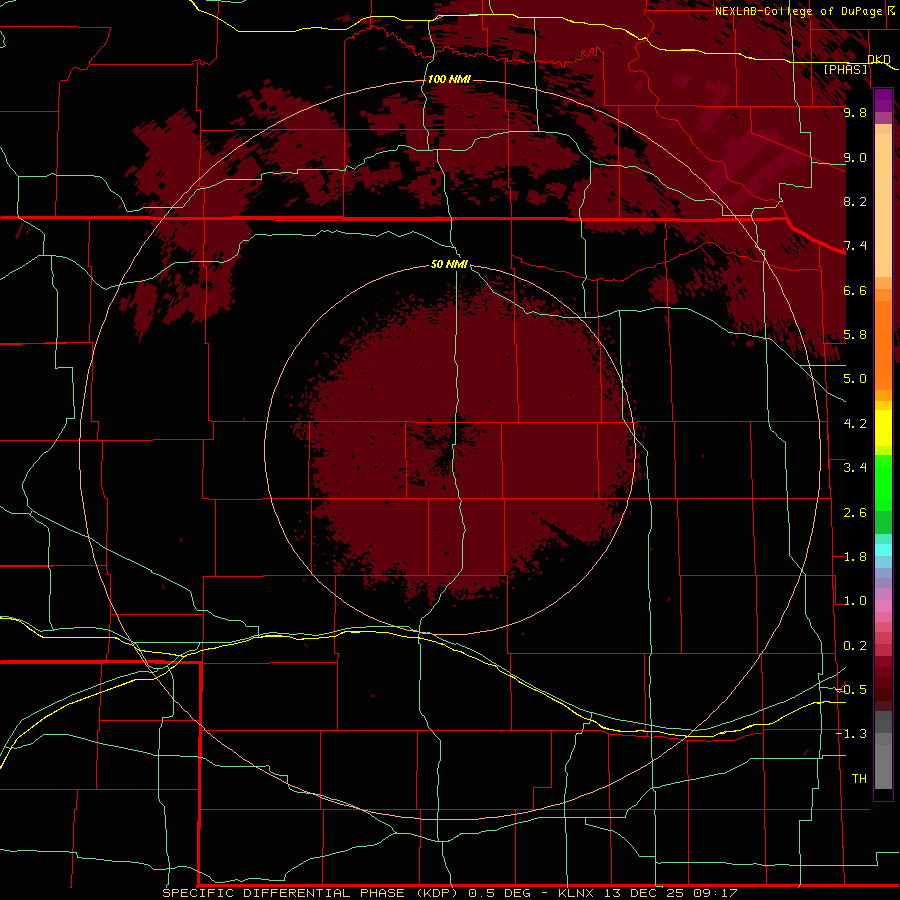The width and height of the screenshot is (900, 900).
Task: Click the 0.2 value on the color scale
Action: click(855, 646)
